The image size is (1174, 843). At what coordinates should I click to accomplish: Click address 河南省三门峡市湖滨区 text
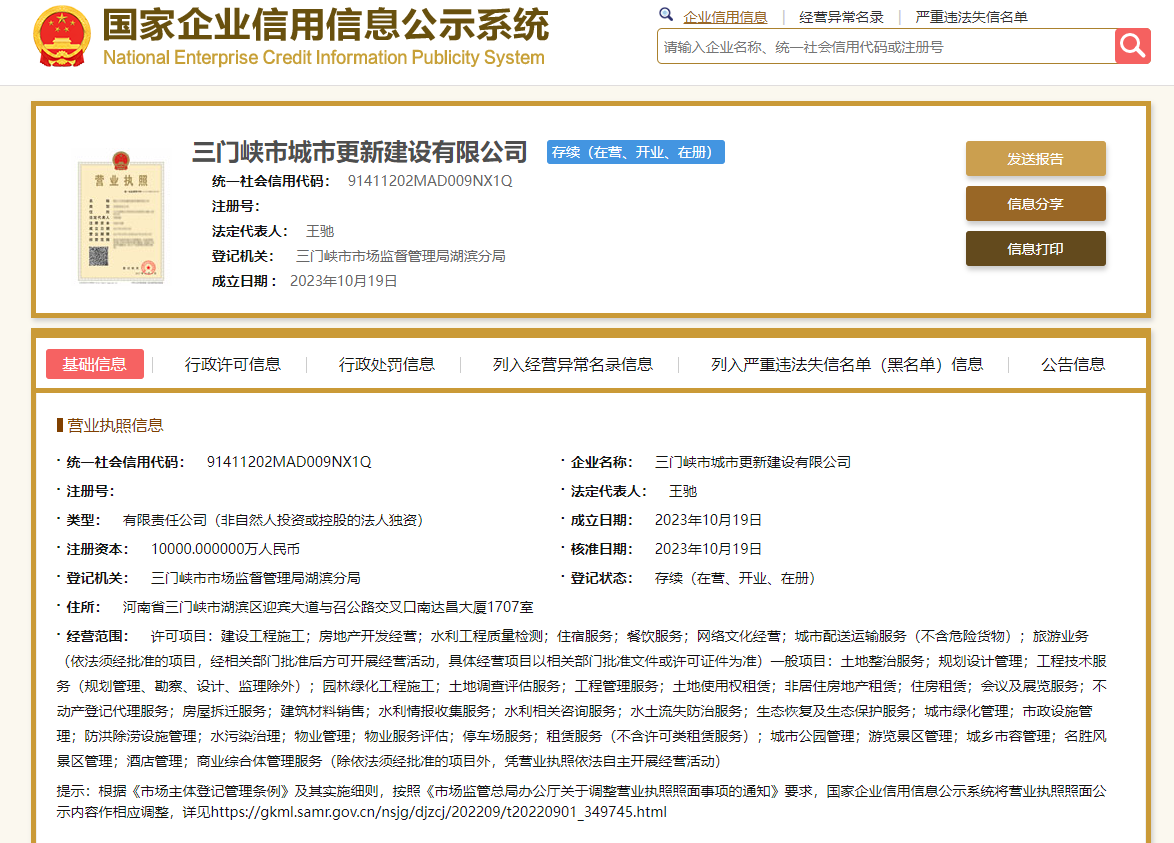328,607
